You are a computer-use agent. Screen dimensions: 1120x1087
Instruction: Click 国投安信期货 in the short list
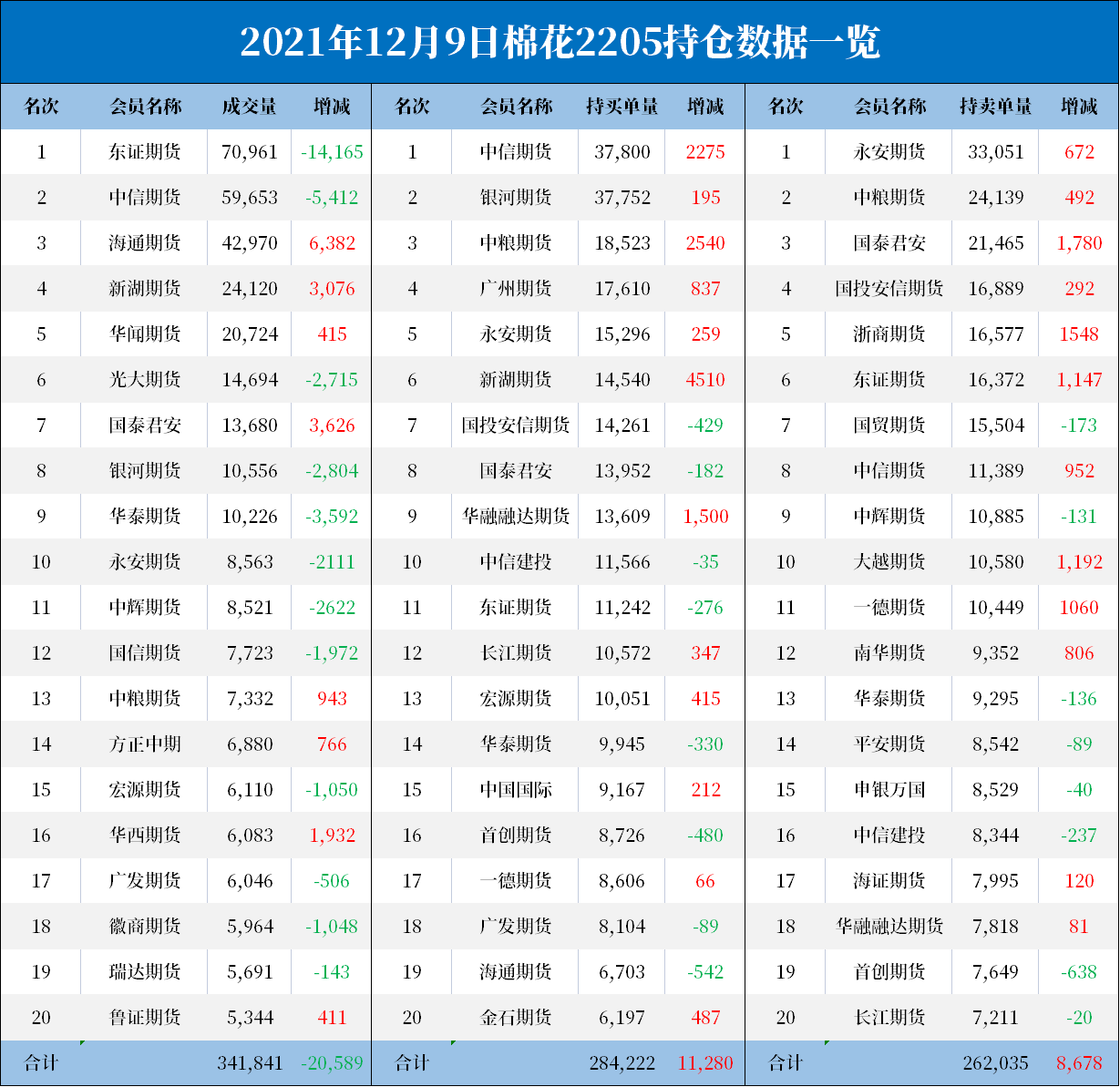click(x=891, y=289)
